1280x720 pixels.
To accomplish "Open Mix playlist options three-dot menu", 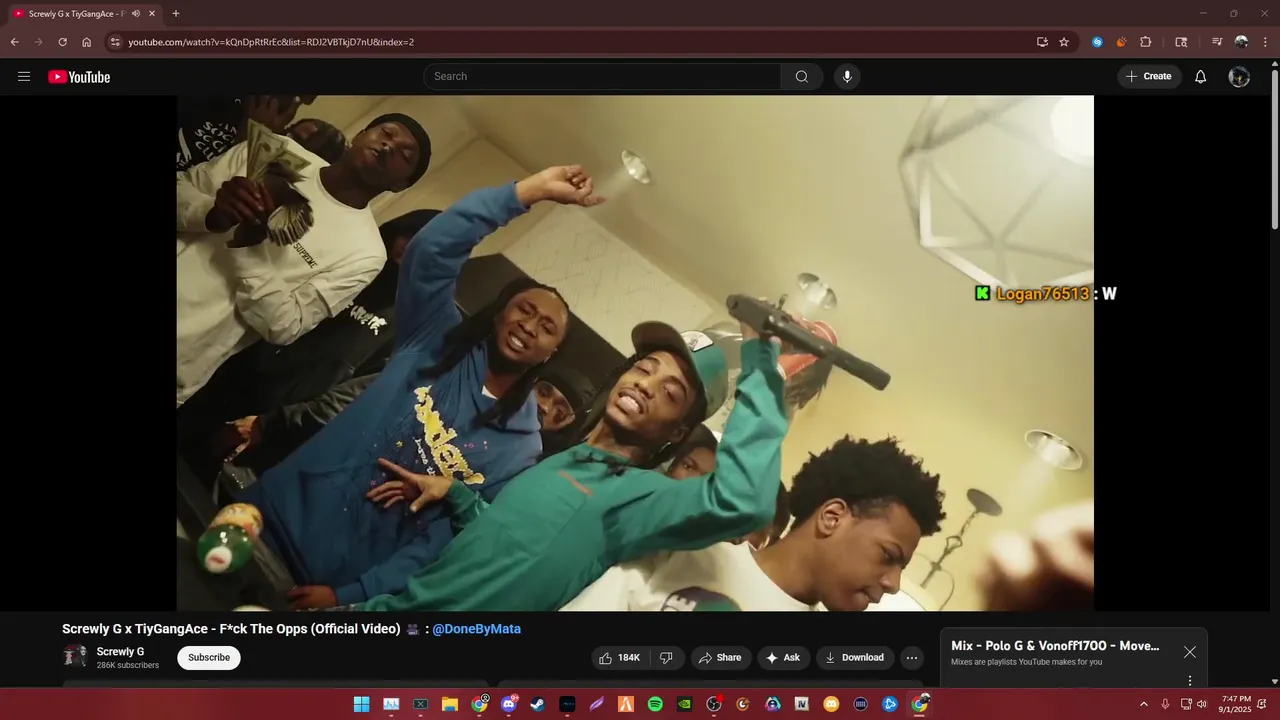I will (1190, 680).
